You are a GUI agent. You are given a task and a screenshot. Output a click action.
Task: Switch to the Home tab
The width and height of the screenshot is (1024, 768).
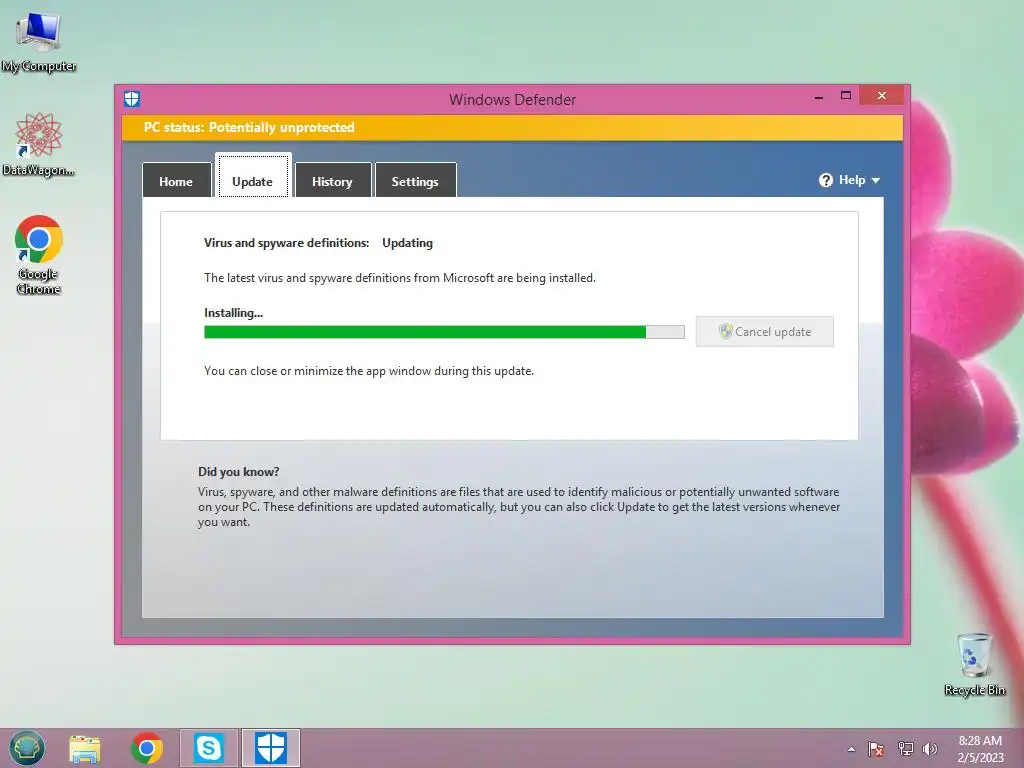[x=176, y=180]
